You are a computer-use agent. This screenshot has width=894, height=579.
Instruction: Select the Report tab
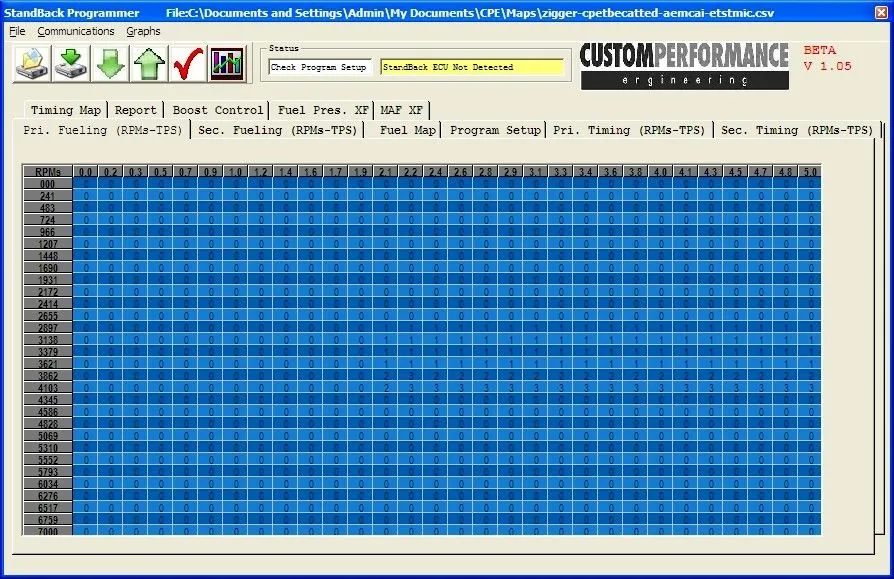[x=135, y=110]
